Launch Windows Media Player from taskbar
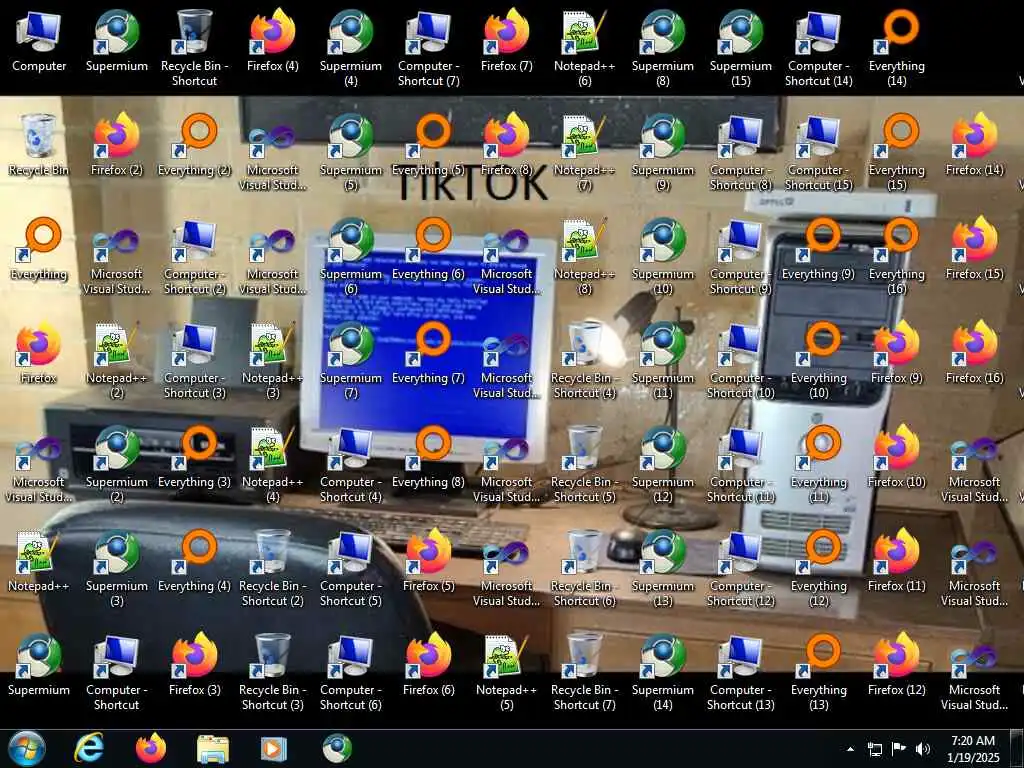Image resolution: width=1024 pixels, height=768 pixels. click(274, 748)
